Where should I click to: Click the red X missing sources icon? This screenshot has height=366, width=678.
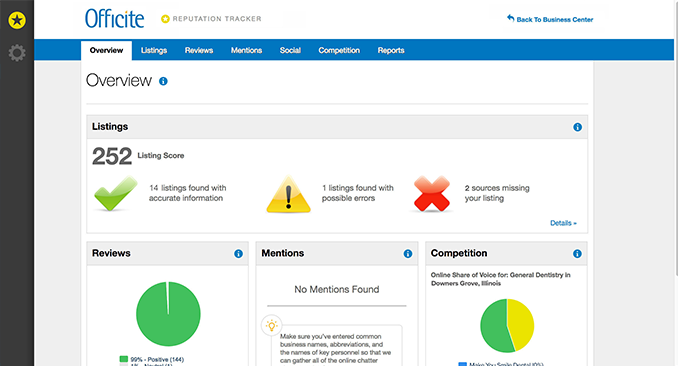(432, 193)
